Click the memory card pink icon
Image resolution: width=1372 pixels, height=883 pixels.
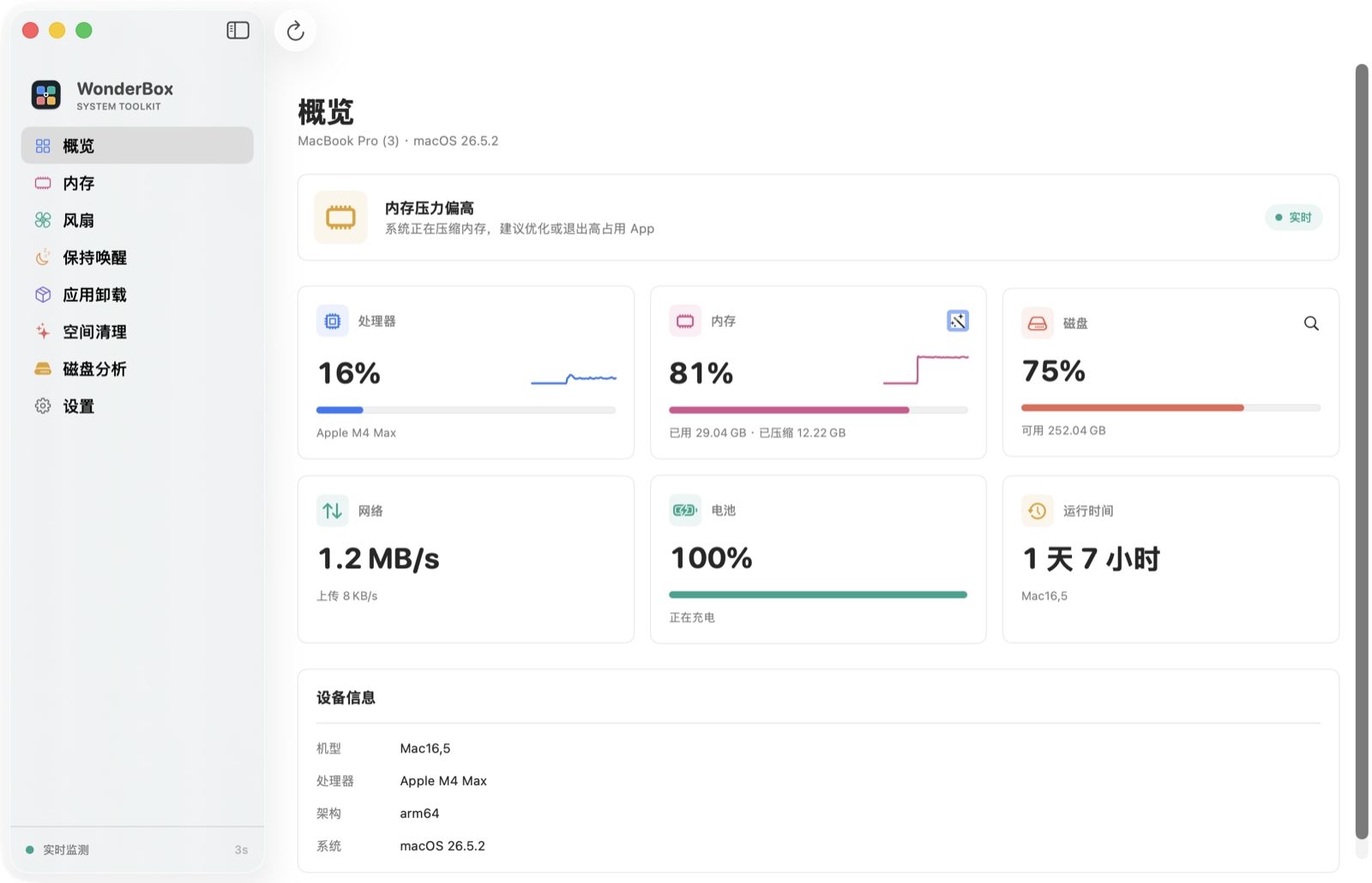pyautogui.click(x=685, y=321)
